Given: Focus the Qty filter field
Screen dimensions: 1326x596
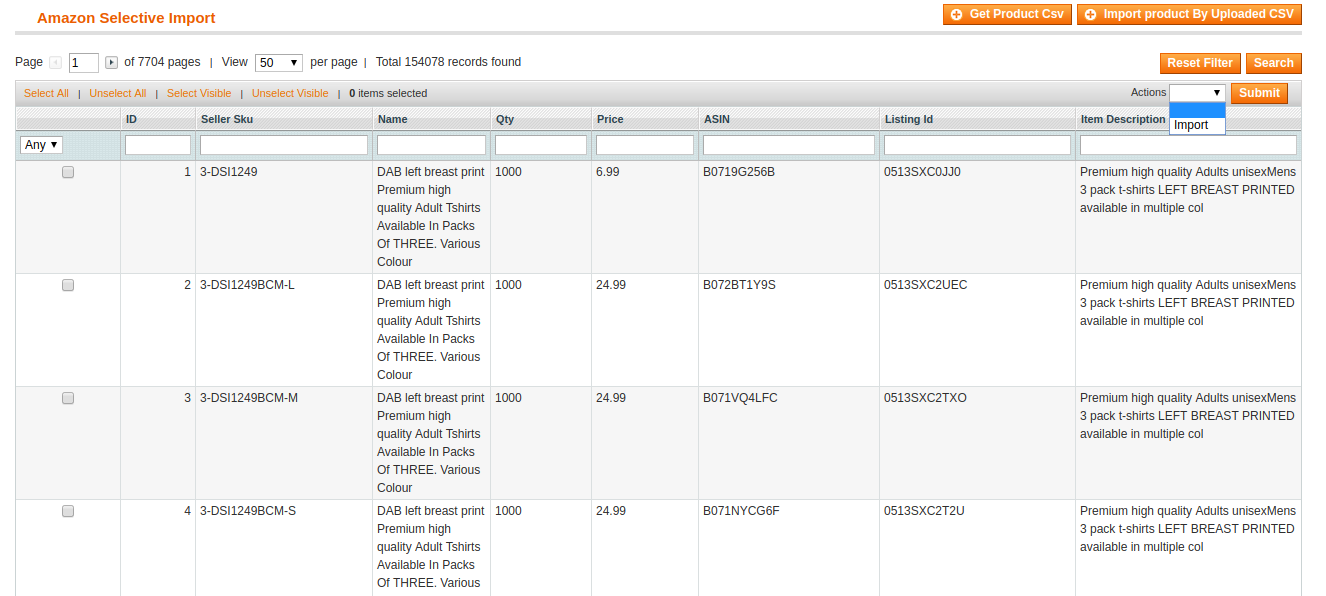Looking at the screenshot, I should tap(541, 145).
